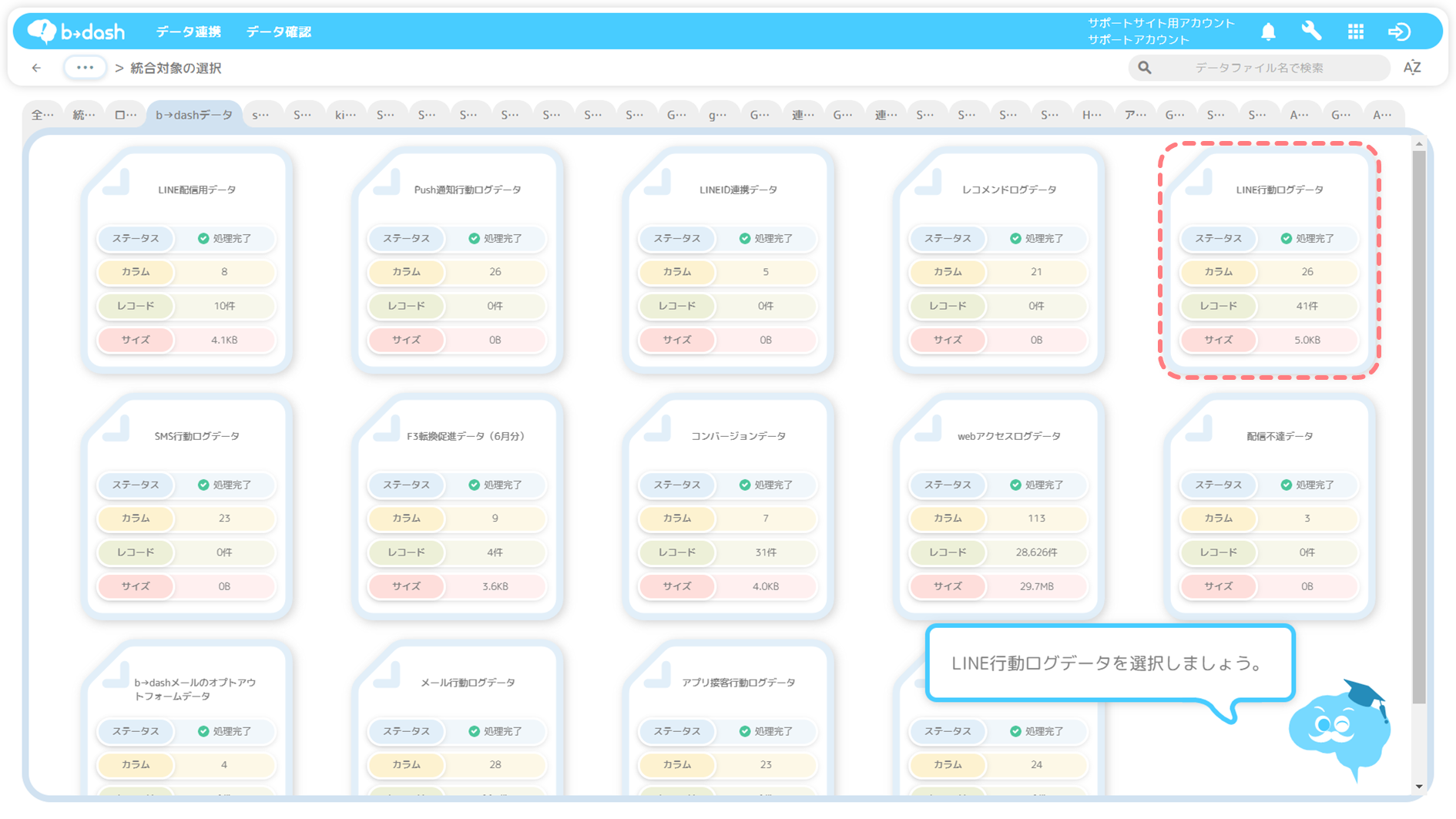1456x819 pixels.
Task: Open the apps grid menu
Action: 1356,32
